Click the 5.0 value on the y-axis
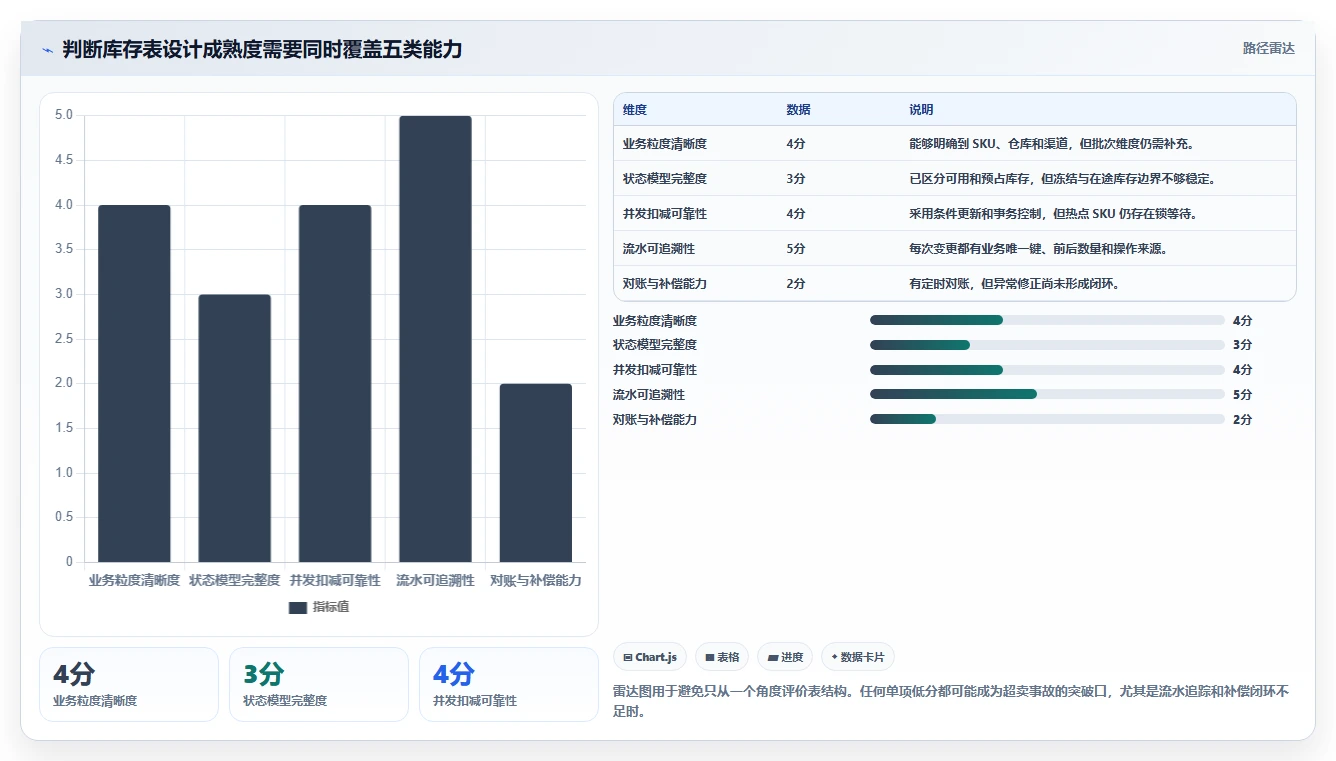 (x=64, y=115)
